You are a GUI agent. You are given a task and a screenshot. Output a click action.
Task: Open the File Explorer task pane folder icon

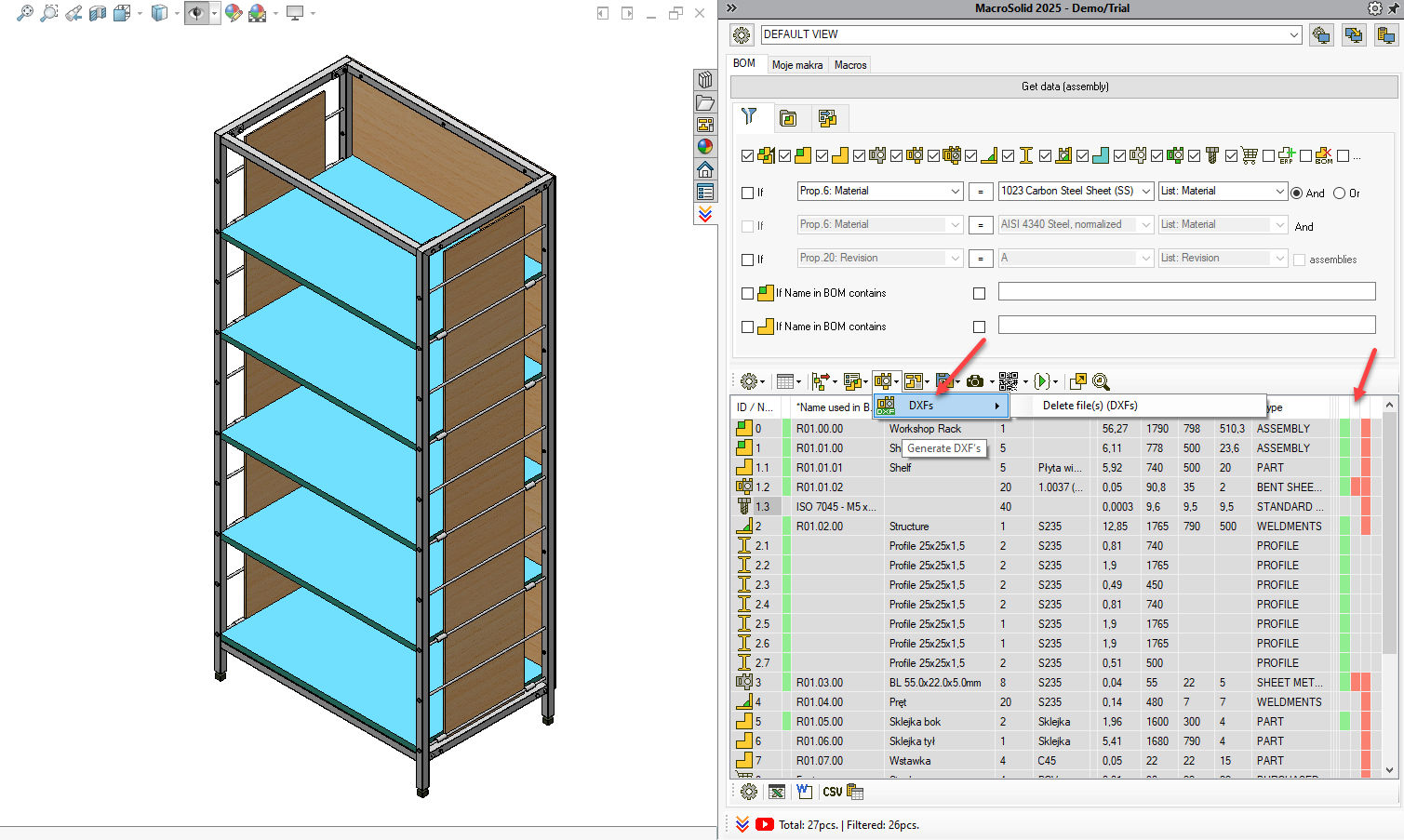(705, 102)
